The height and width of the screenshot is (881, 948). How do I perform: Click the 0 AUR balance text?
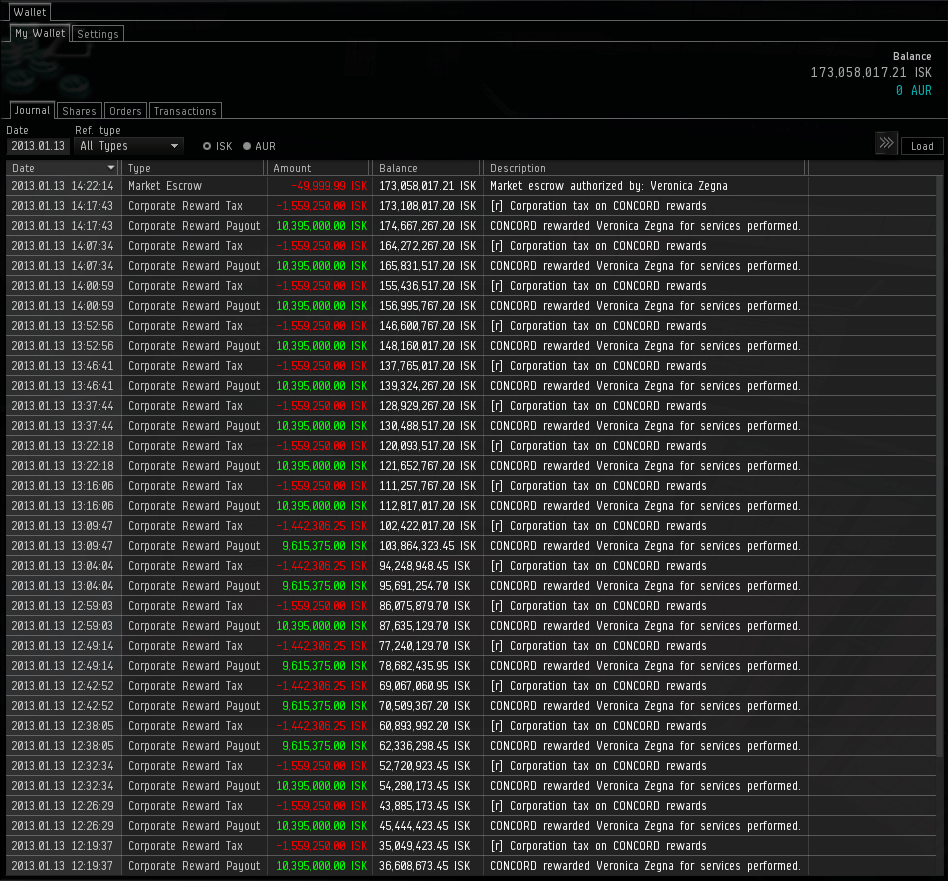tap(914, 90)
